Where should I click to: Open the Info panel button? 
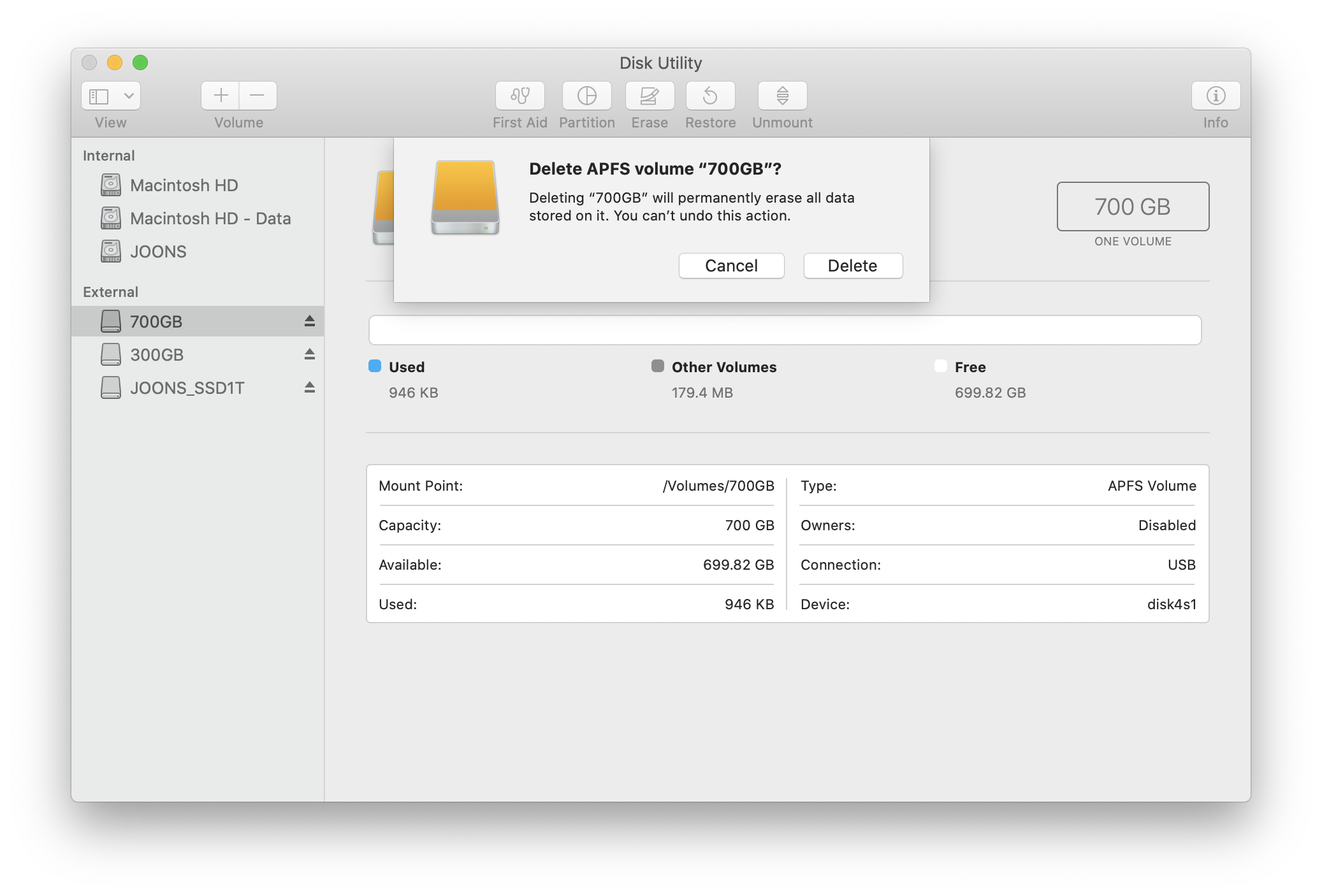click(1215, 96)
